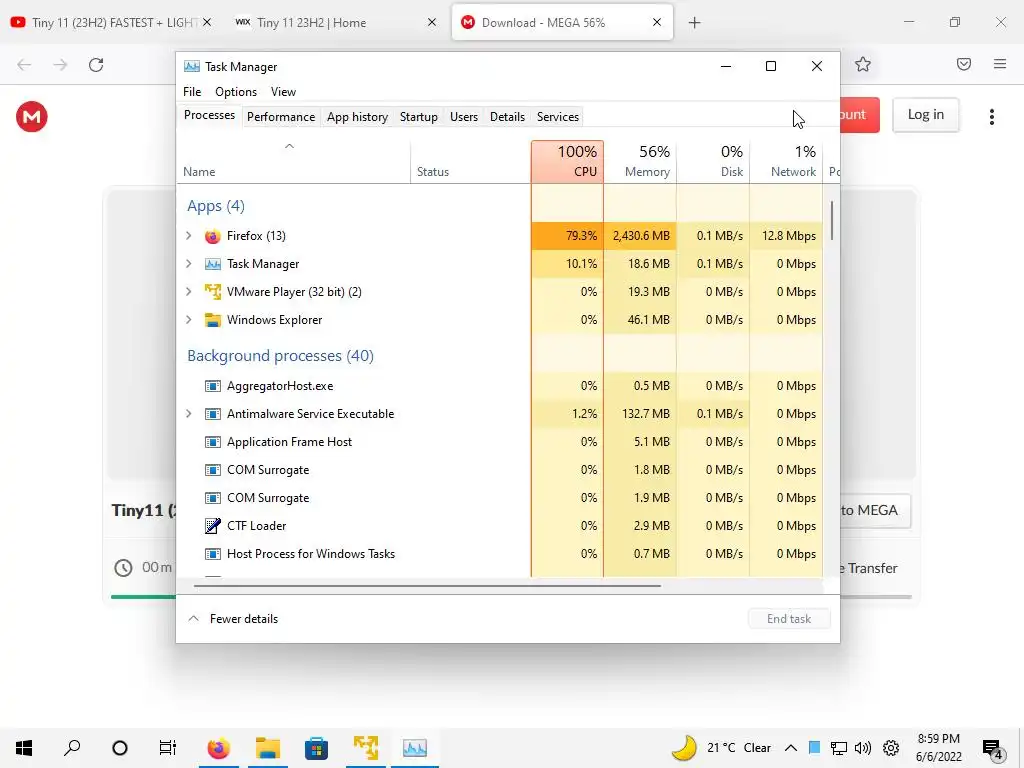Toggle the sort arrow above the Name column
The image size is (1024, 768).
289,146
